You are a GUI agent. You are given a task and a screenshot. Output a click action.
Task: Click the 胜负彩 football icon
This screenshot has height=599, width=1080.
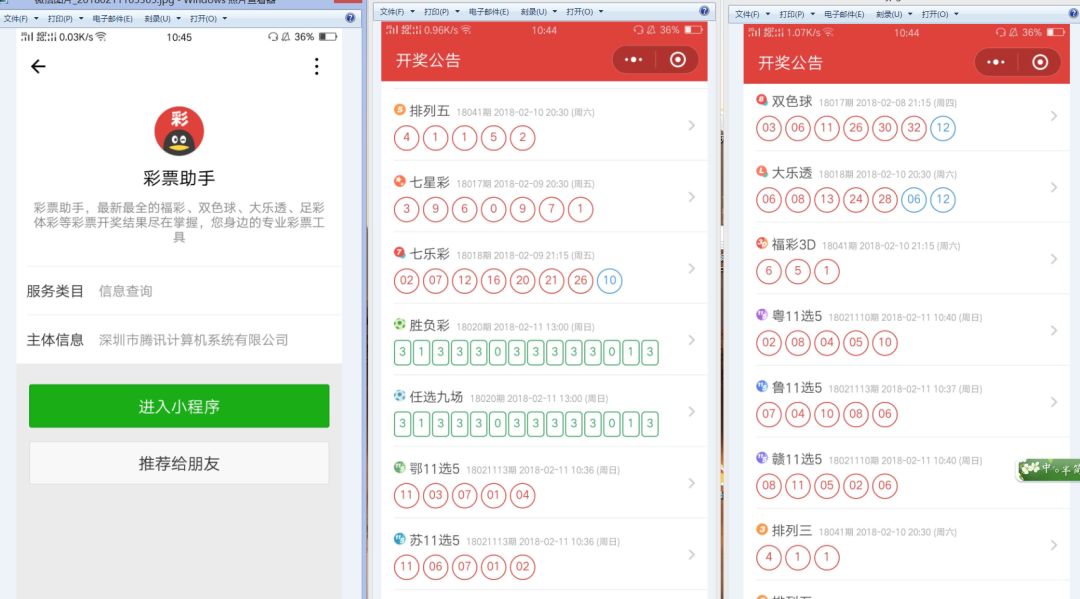pyautogui.click(x=399, y=324)
